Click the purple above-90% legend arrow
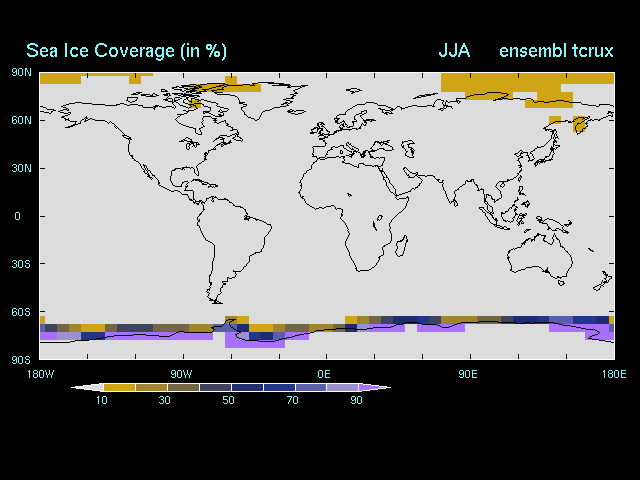The width and height of the screenshot is (640, 480). pos(375,387)
